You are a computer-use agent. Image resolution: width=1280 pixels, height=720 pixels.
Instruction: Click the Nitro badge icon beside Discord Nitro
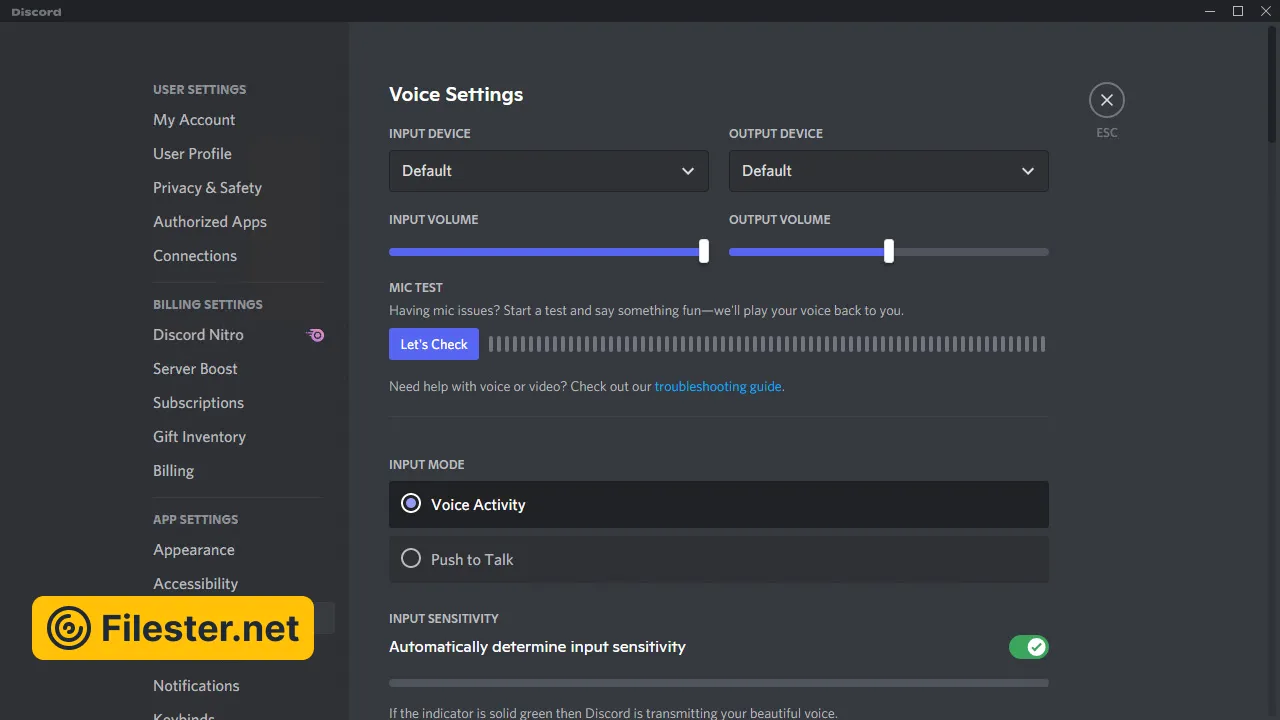316,335
